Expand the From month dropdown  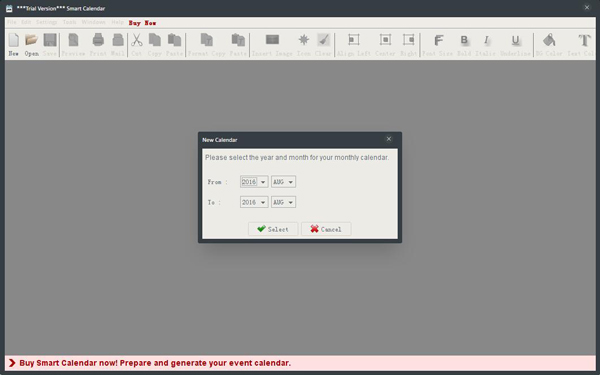(x=291, y=182)
